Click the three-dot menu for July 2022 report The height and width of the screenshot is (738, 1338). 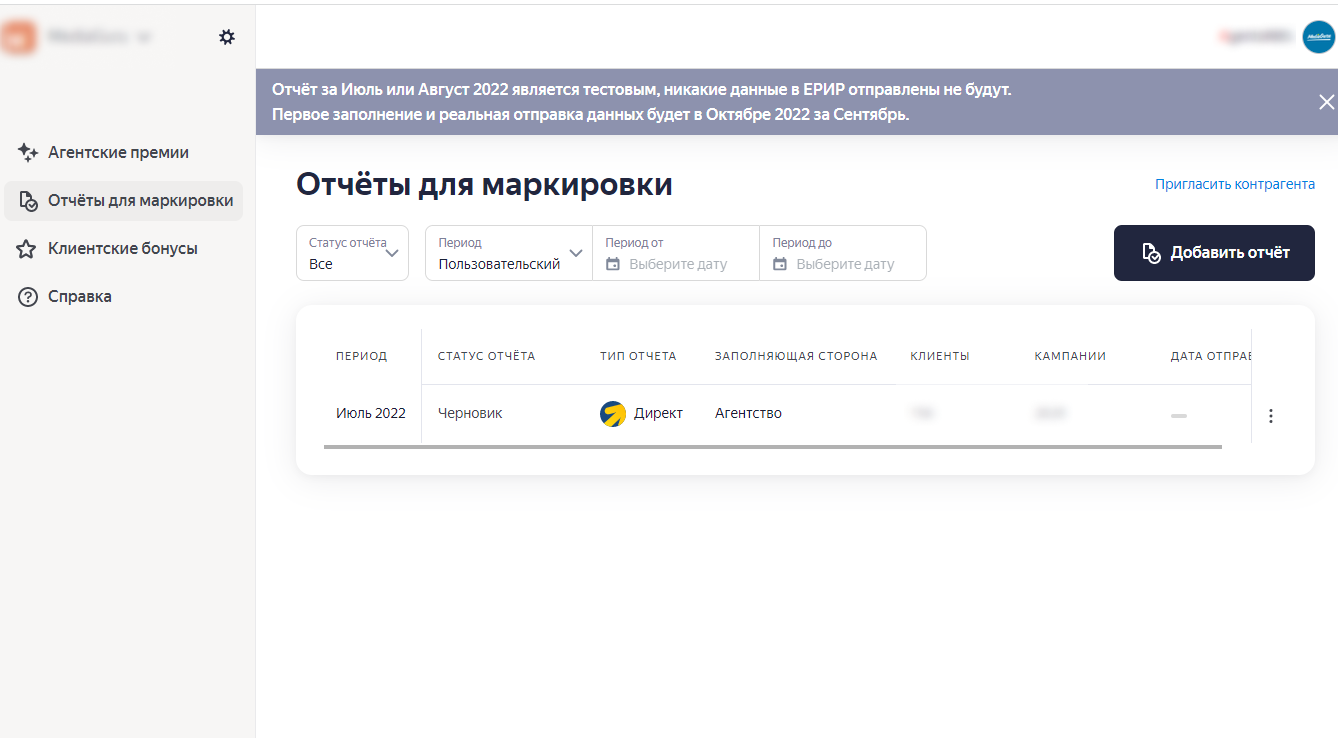[1270, 416]
